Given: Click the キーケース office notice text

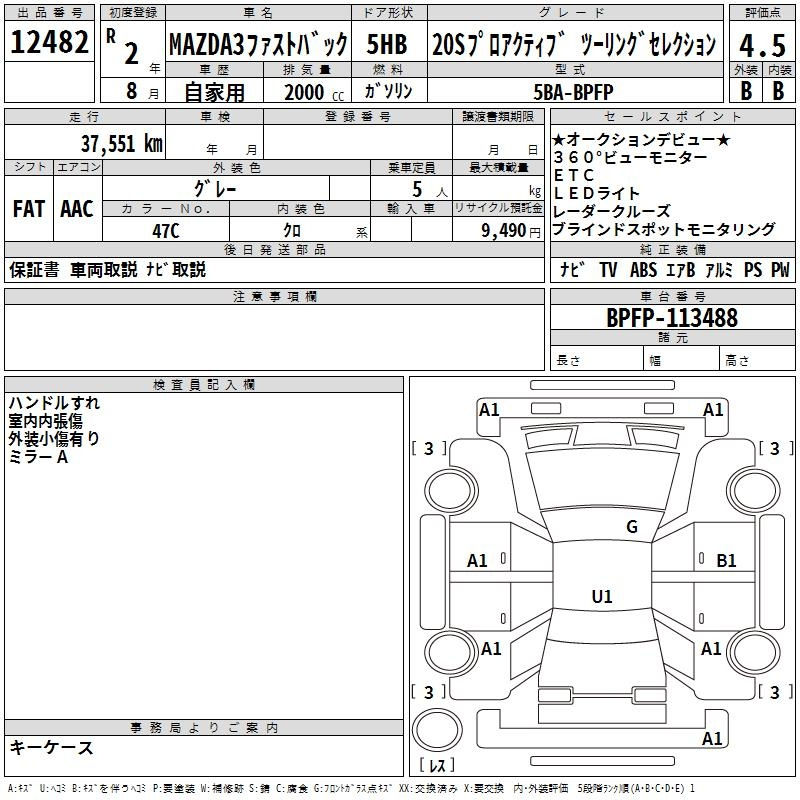Looking at the screenshot, I should coord(51,748).
